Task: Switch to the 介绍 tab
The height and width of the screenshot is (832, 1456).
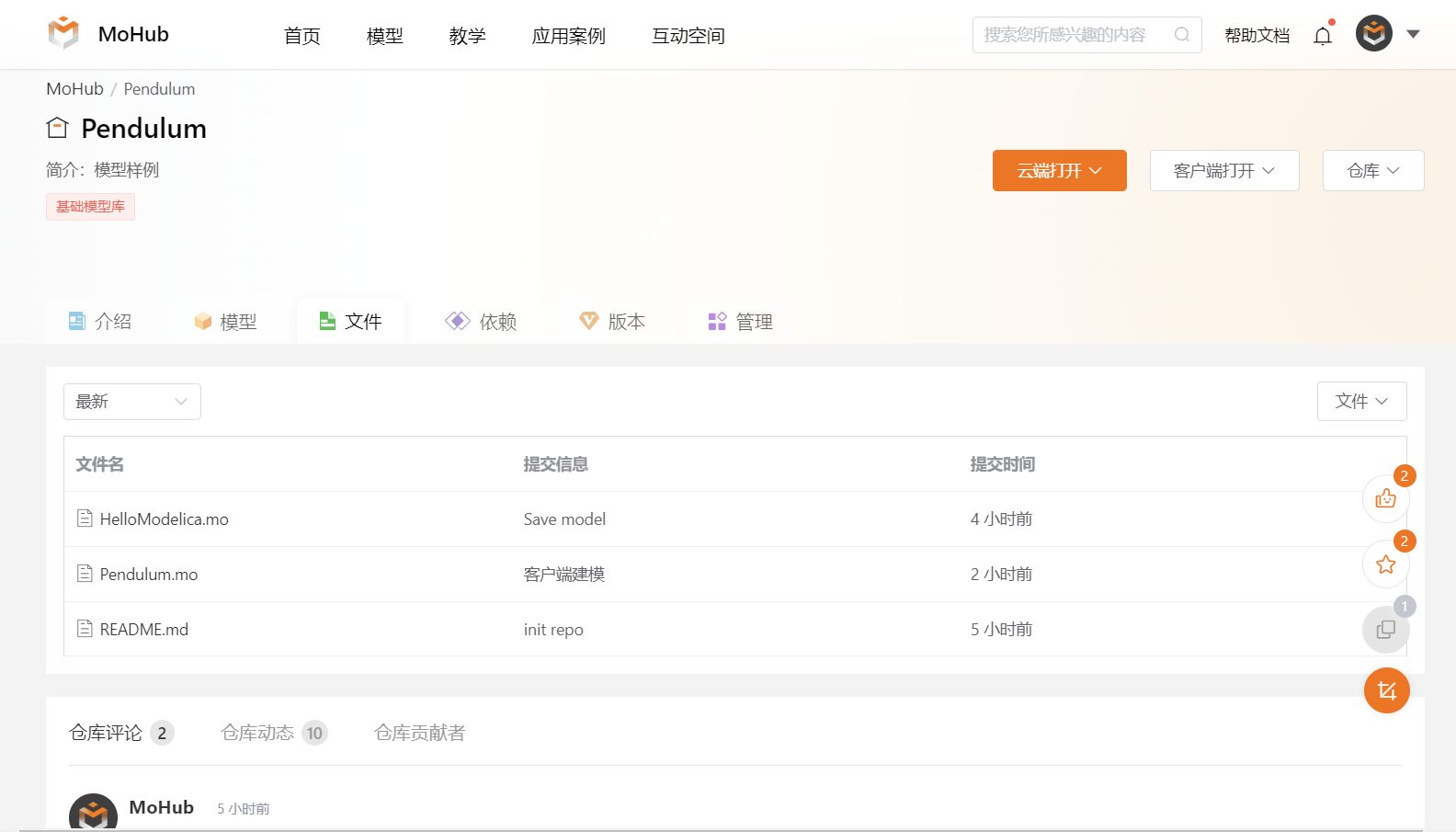Action: click(x=100, y=321)
